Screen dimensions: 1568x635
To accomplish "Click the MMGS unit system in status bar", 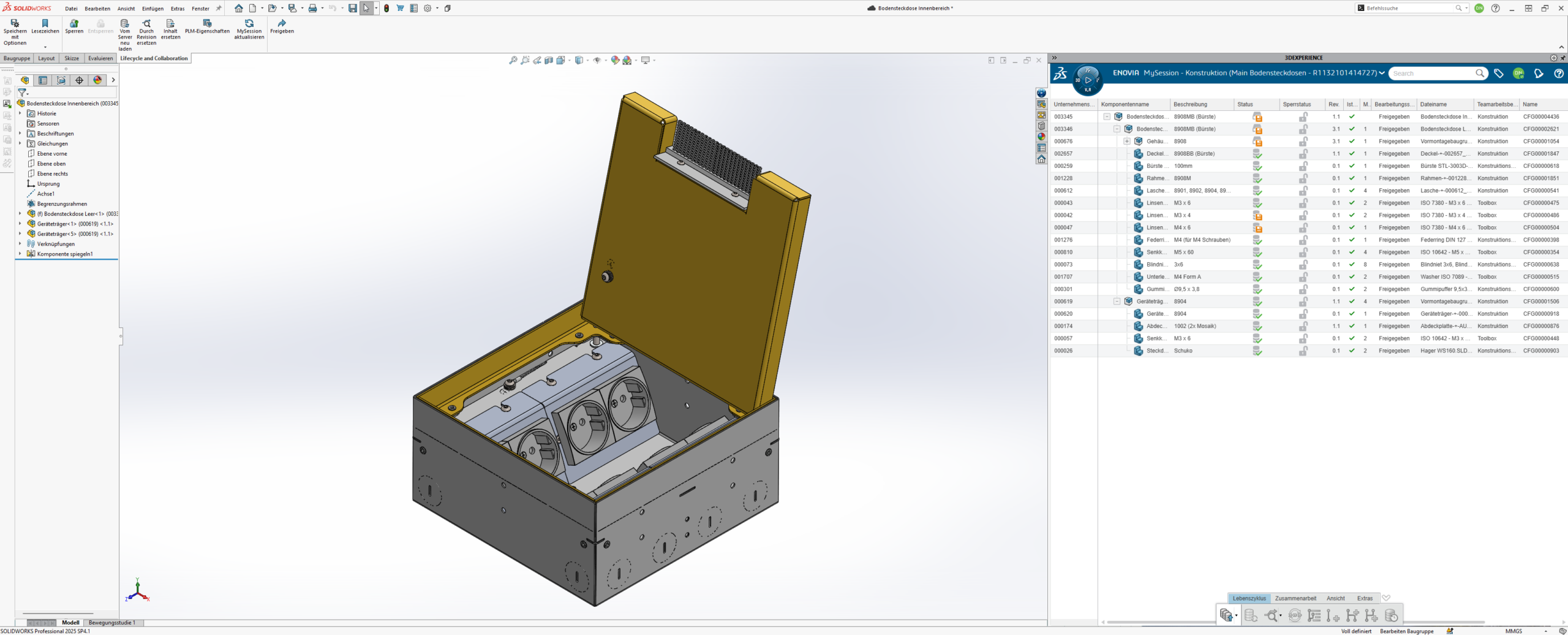I will coord(1513,631).
